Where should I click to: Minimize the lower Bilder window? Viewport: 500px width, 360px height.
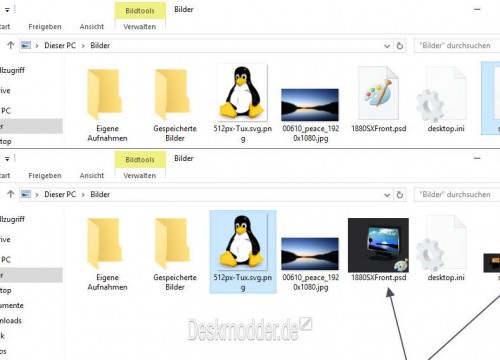[x=477, y=158]
